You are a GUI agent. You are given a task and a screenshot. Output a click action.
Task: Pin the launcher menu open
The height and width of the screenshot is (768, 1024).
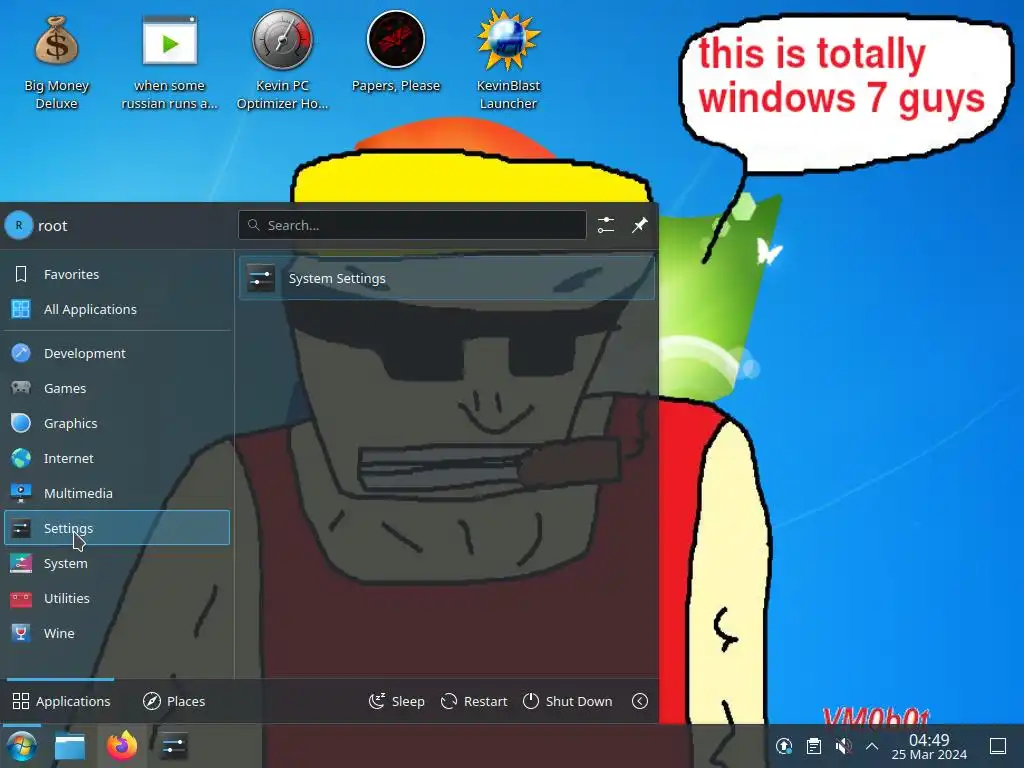coord(639,225)
